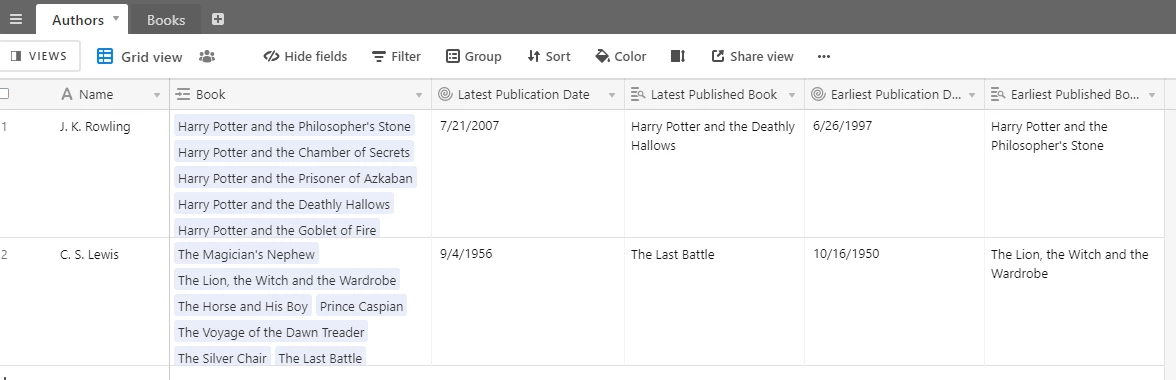The width and height of the screenshot is (1176, 380).
Task: Select Earliest Published Book cell for Lewis
Action: click(1075, 302)
